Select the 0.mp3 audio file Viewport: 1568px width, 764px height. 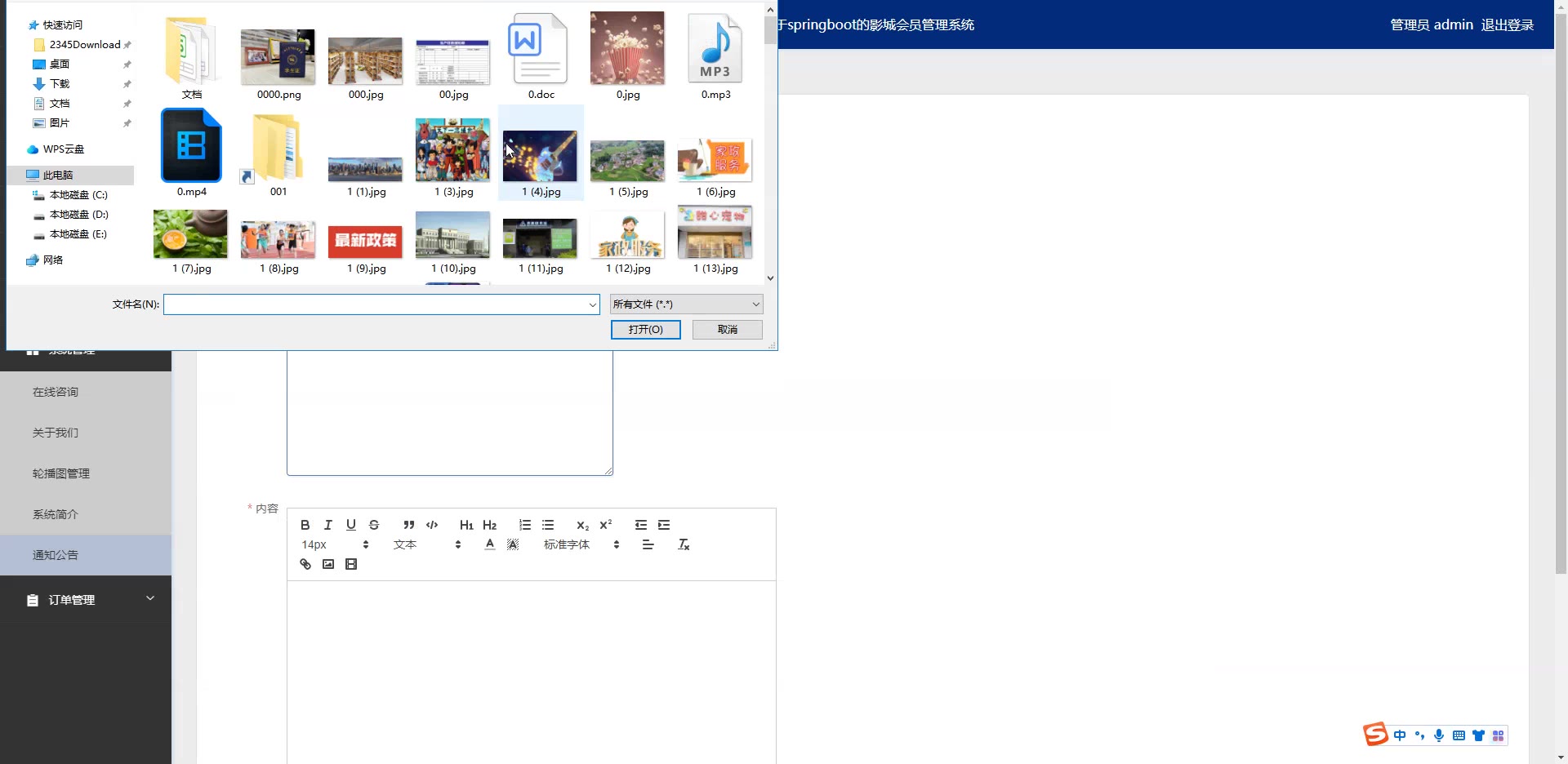(x=715, y=57)
